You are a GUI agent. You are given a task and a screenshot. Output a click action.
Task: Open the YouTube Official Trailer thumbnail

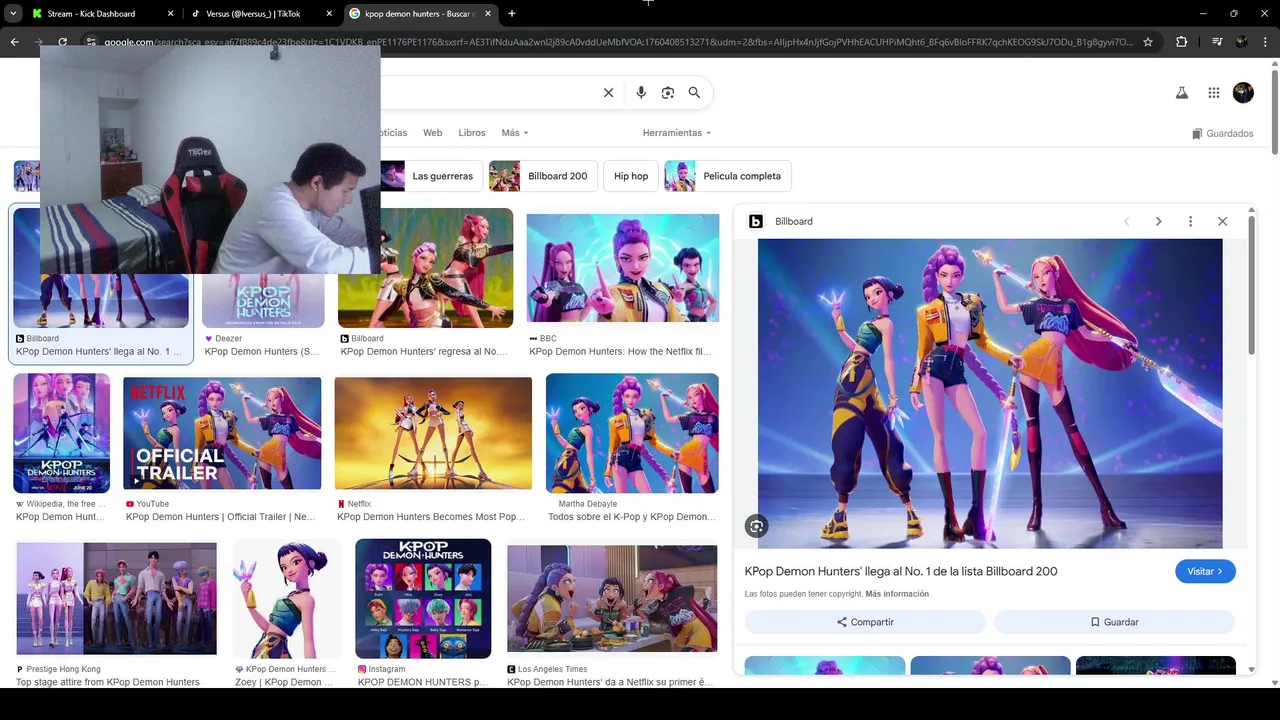pos(222,433)
